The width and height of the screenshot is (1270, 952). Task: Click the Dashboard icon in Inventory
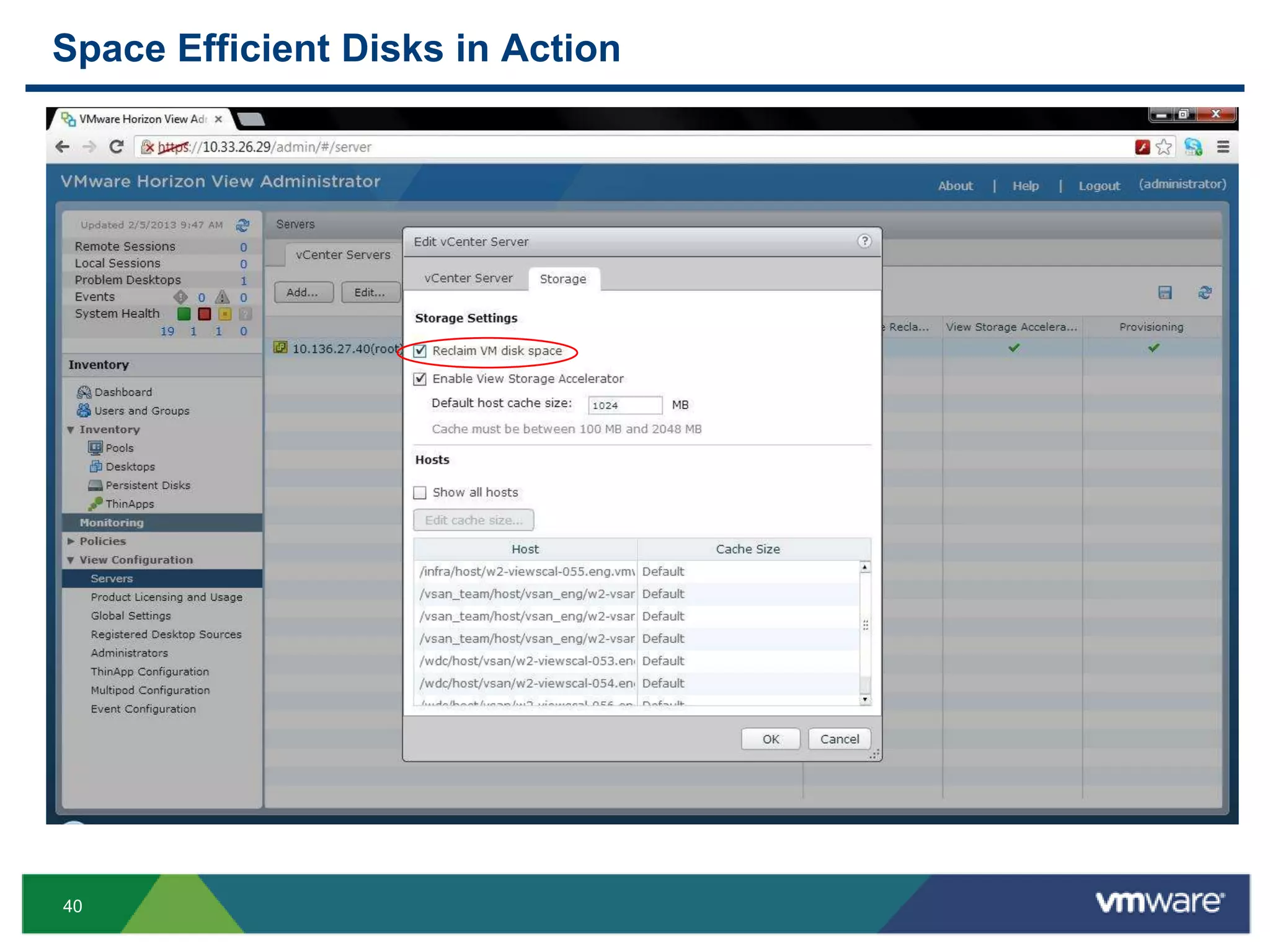(84, 392)
